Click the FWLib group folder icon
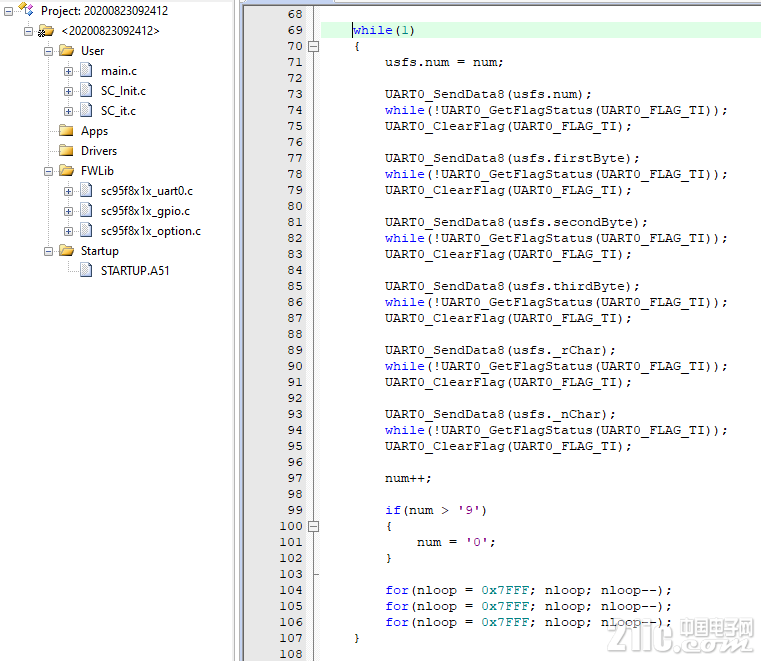 pos(66,170)
